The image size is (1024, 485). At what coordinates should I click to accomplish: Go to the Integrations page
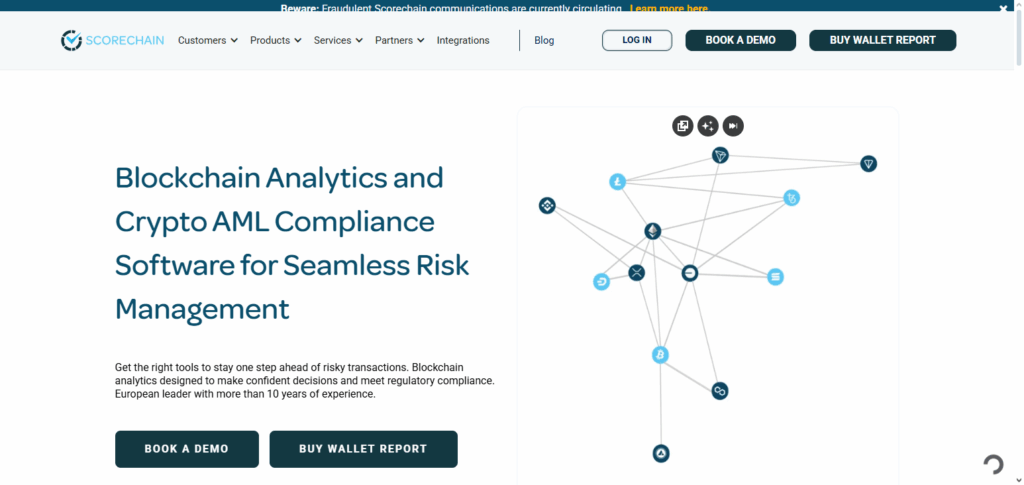click(x=463, y=41)
